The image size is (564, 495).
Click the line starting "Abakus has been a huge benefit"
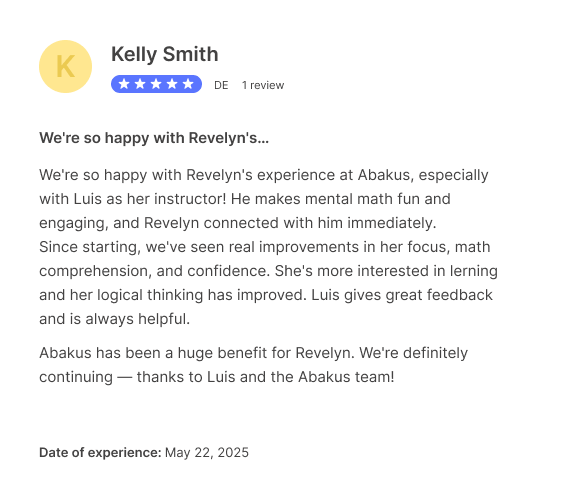pos(254,353)
